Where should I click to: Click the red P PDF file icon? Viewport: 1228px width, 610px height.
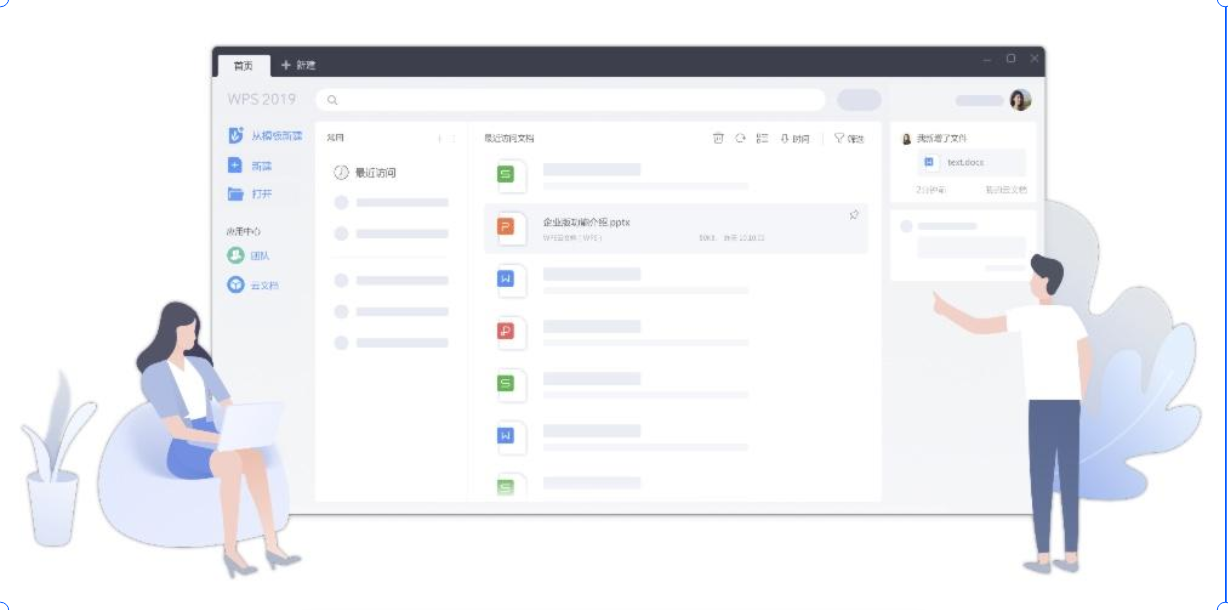(x=505, y=331)
